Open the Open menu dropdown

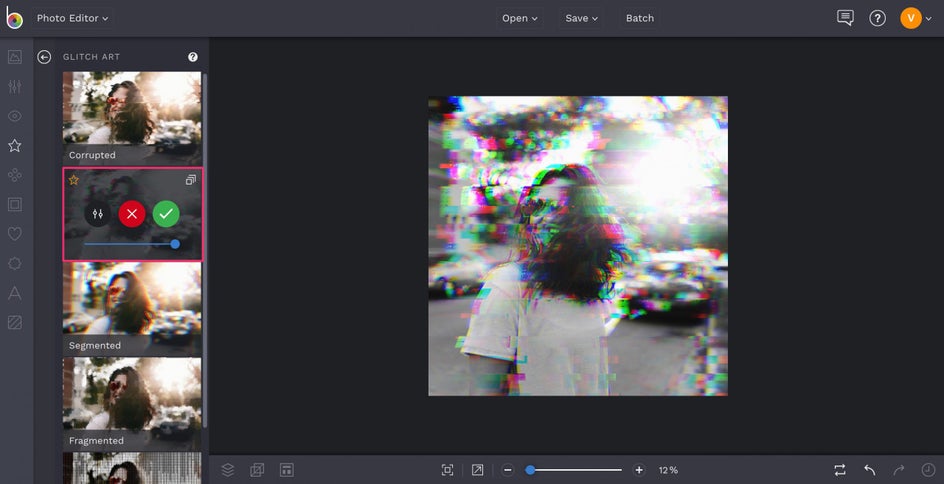(520, 18)
